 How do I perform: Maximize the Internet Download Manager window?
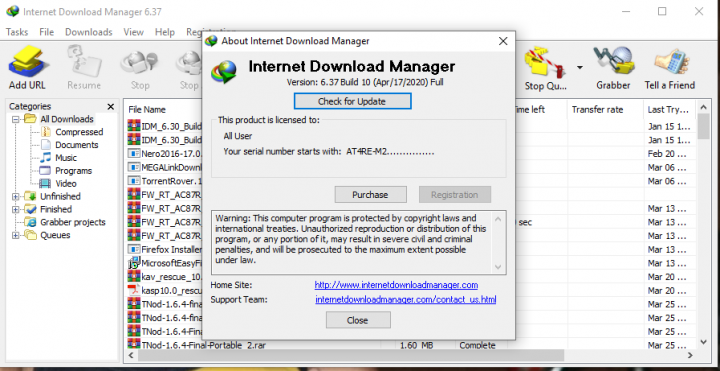click(x=662, y=11)
